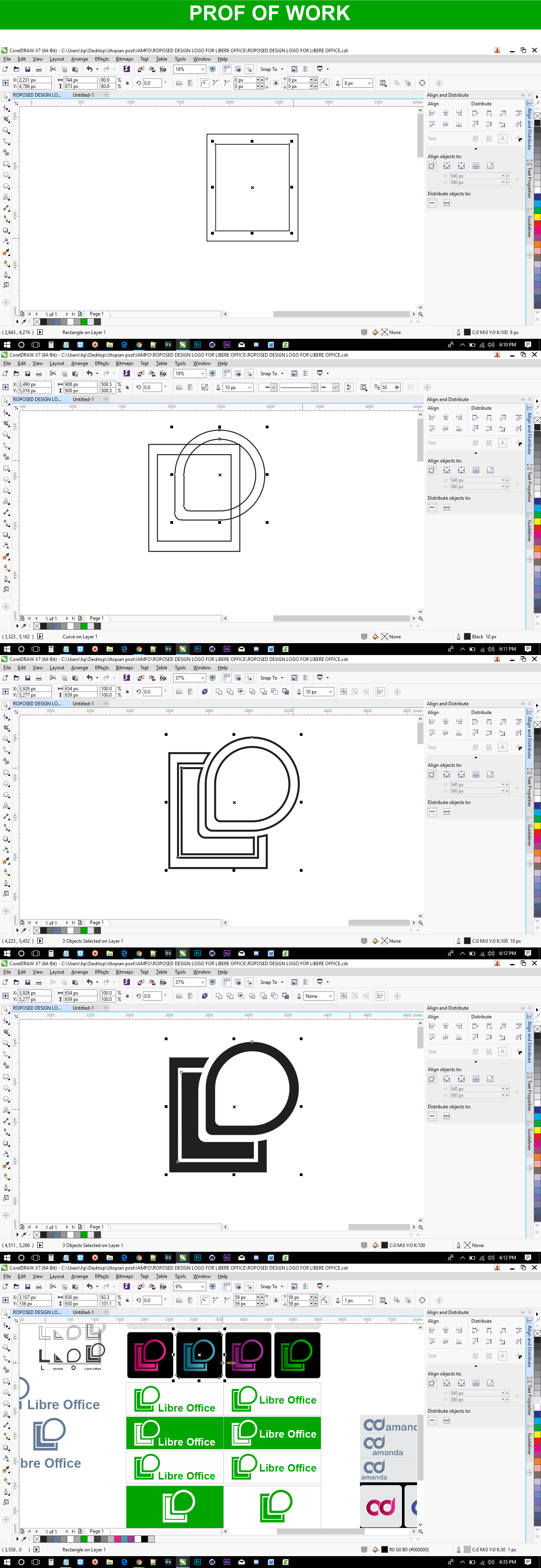Viewport: 541px width, 1568px height.
Task: Select the Crop tool in top window
Action: click(6, 119)
